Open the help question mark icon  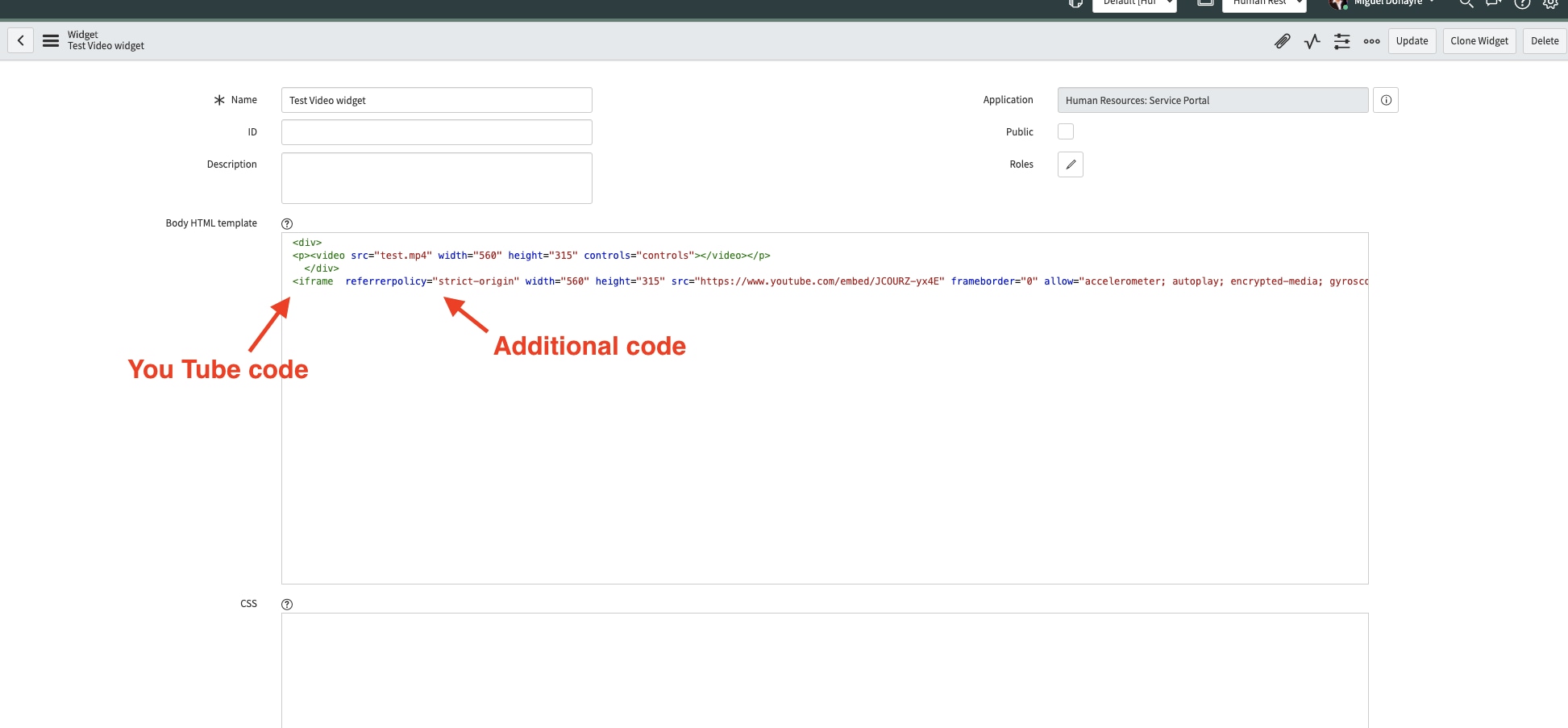pyautogui.click(x=1522, y=4)
